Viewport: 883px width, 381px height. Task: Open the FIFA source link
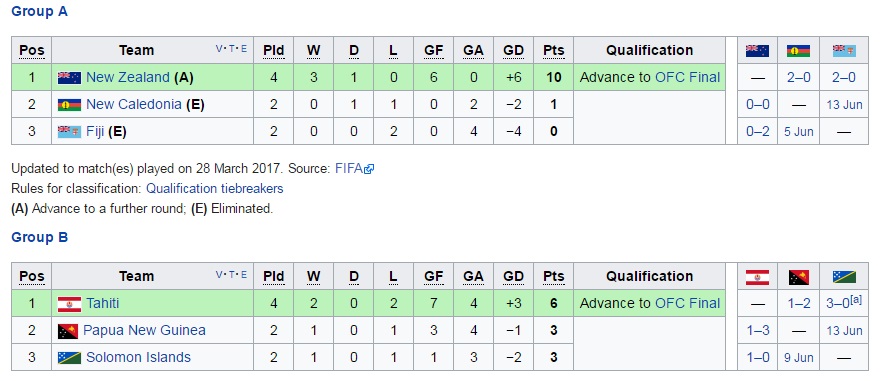coord(349,168)
